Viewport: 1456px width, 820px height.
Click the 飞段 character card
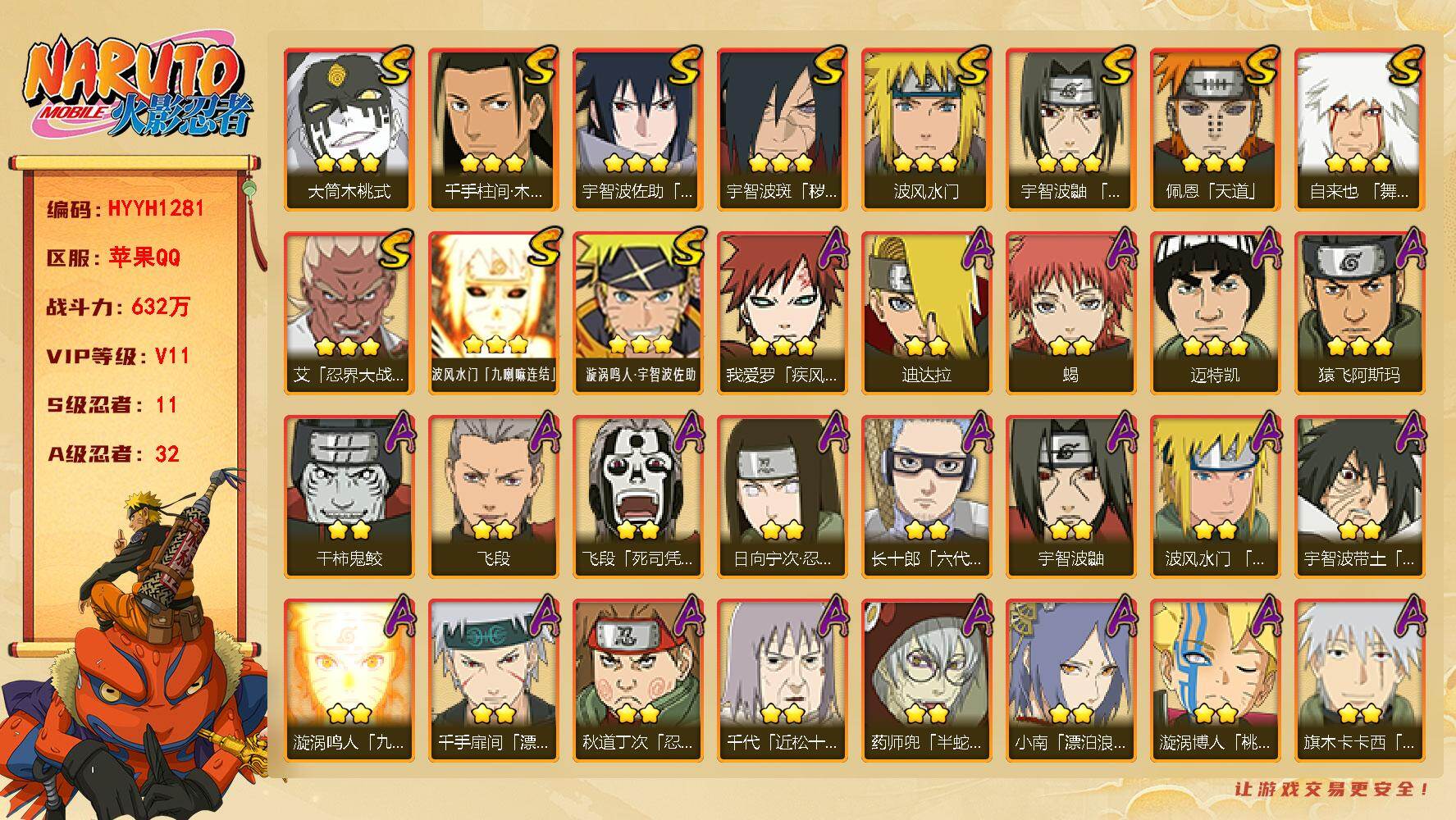pos(493,497)
